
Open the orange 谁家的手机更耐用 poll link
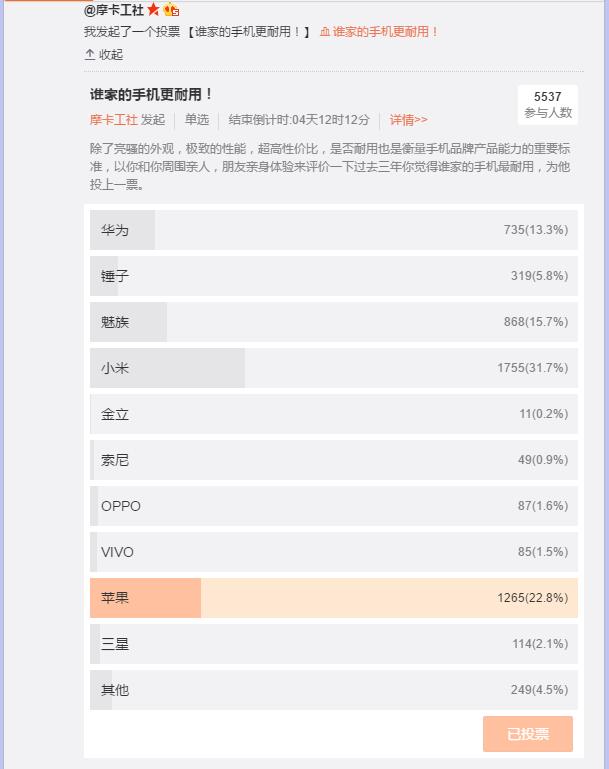[x=385, y=32]
